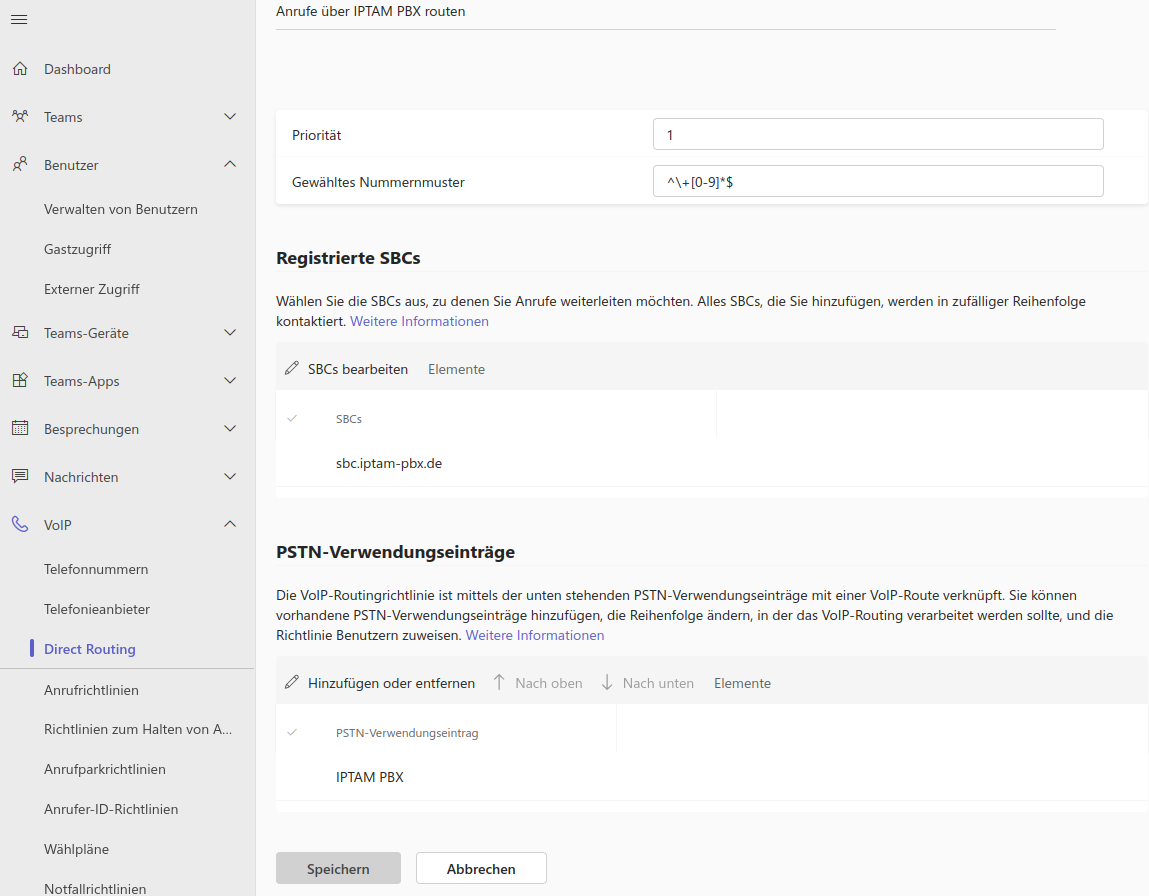Click the Teams-Geräte devices icon

click(20, 333)
